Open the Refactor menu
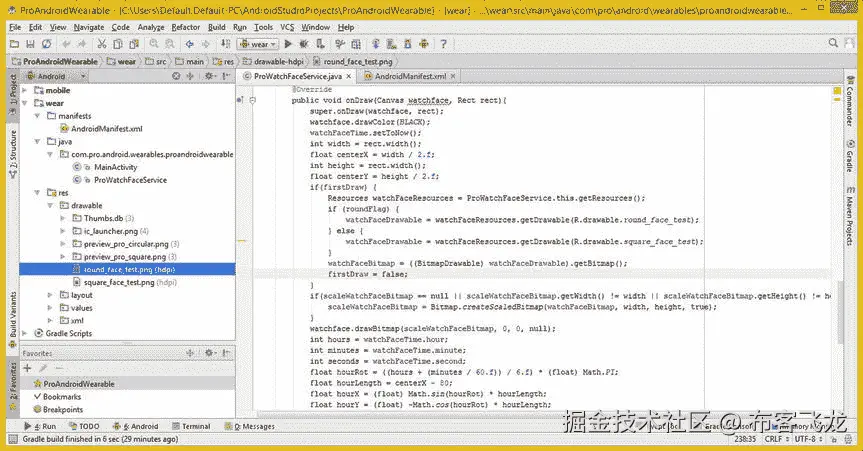The height and width of the screenshot is (451, 863). [x=185, y=27]
